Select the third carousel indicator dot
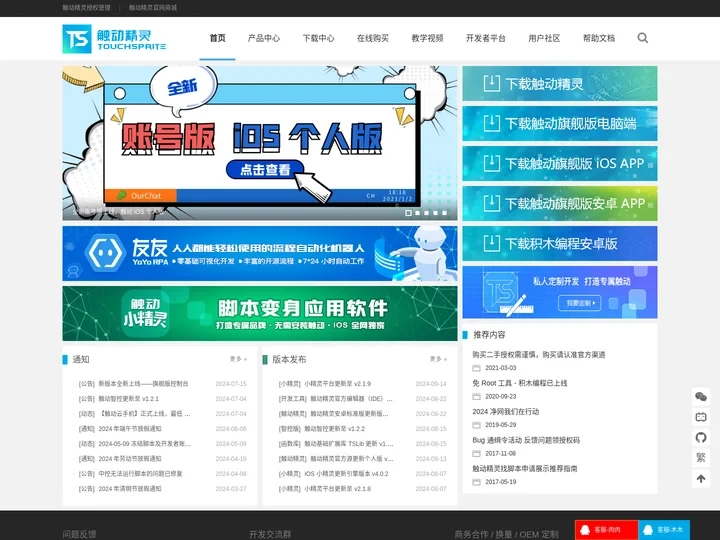The width and height of the screenshot is (720, 540). coord(427,213)
